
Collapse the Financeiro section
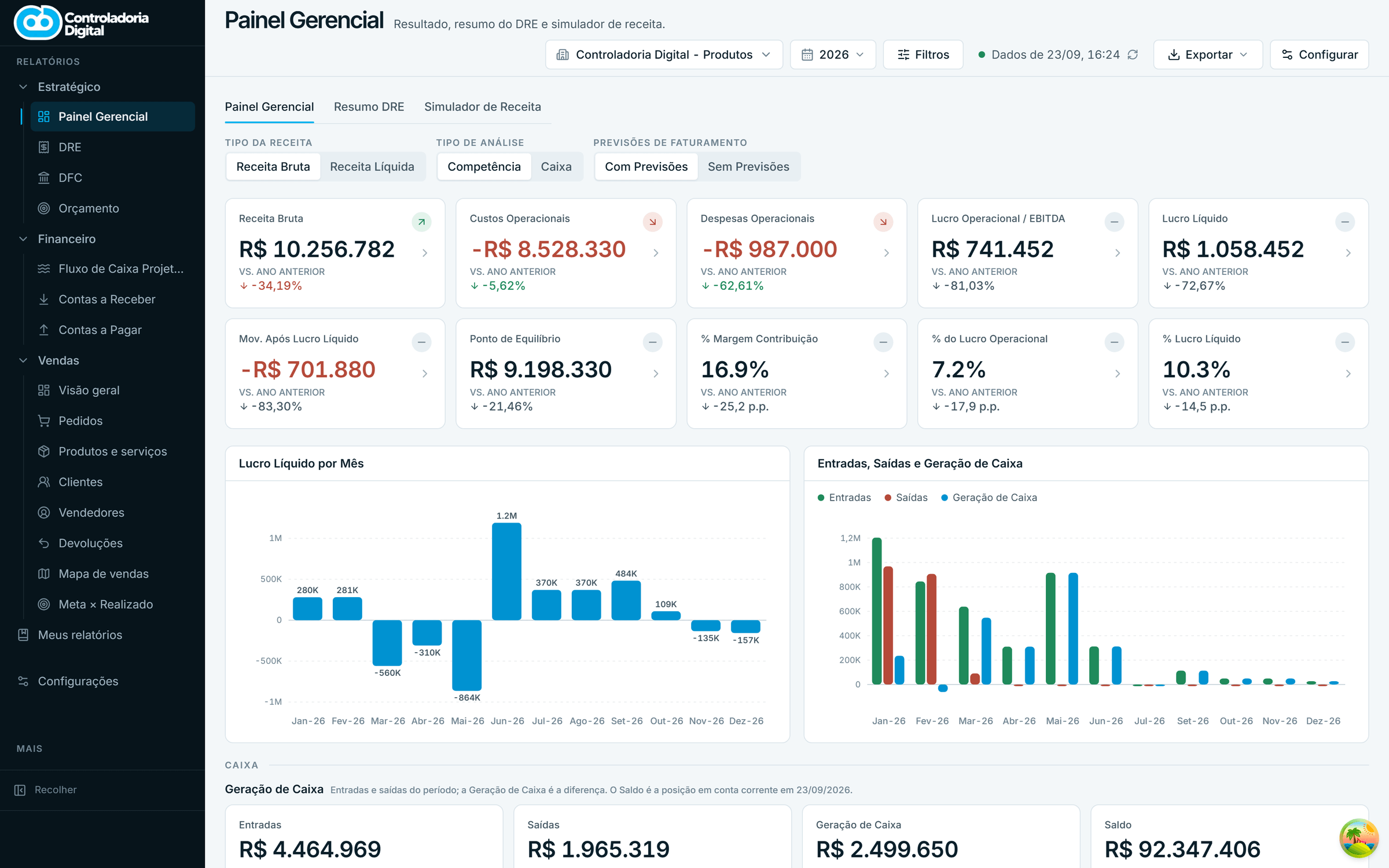(x=23, y=239)
